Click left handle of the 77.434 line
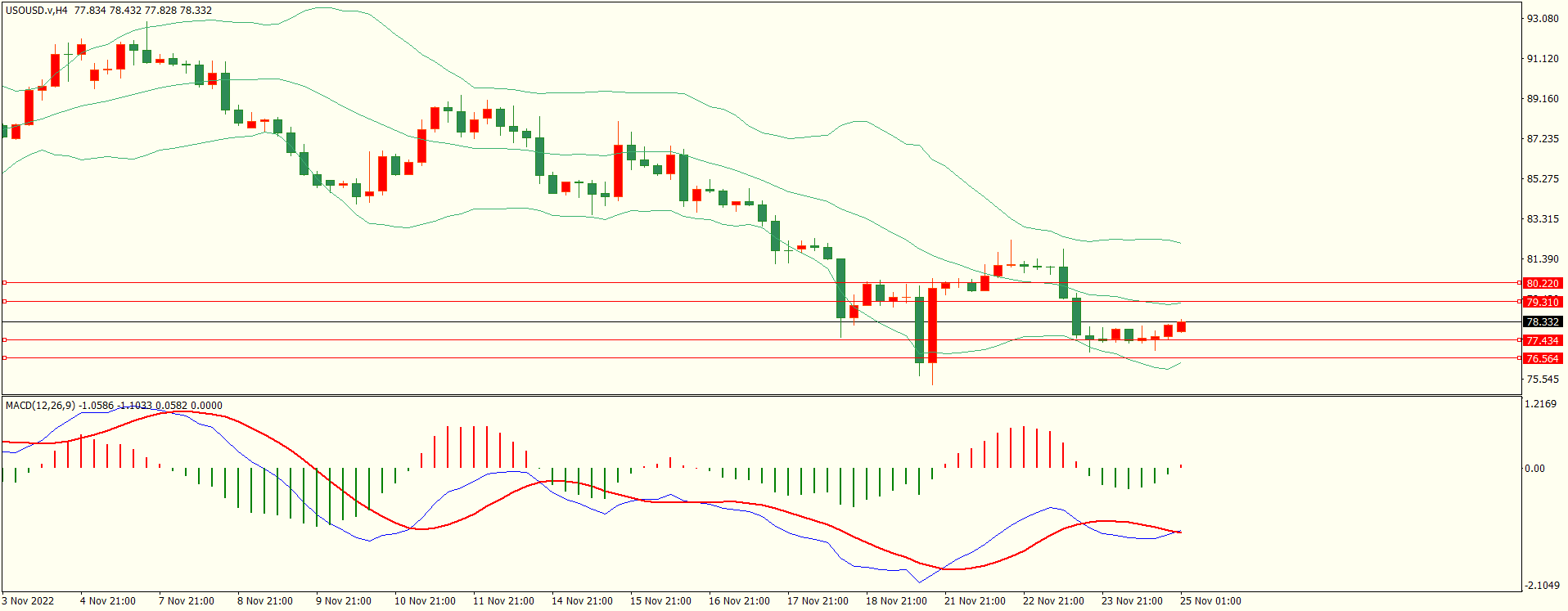The width and height of the screenshot is (1568, 611). [x=5, y=340]
